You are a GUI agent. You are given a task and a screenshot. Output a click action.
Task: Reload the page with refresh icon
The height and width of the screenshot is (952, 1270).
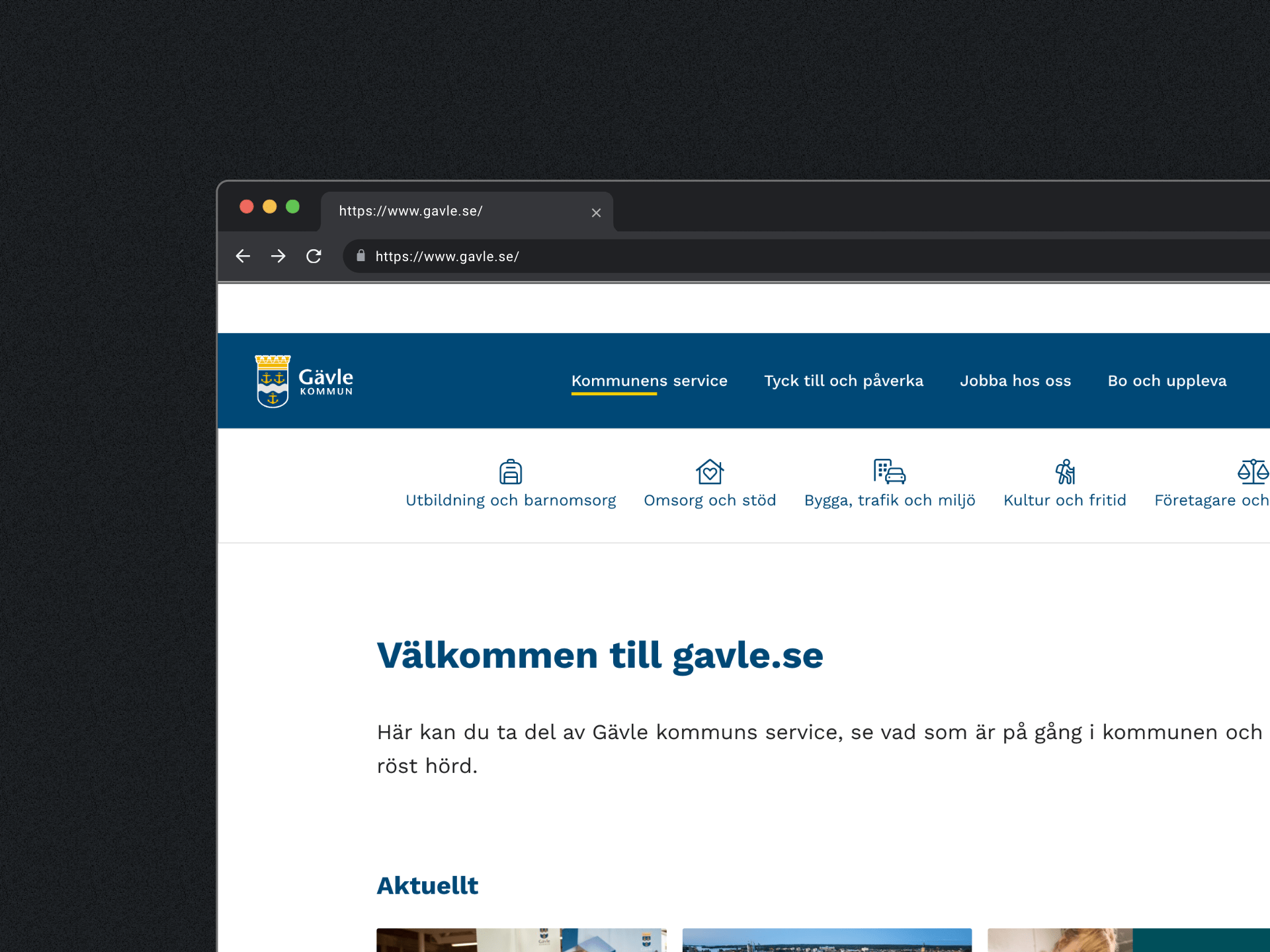(x=314, y=257)
